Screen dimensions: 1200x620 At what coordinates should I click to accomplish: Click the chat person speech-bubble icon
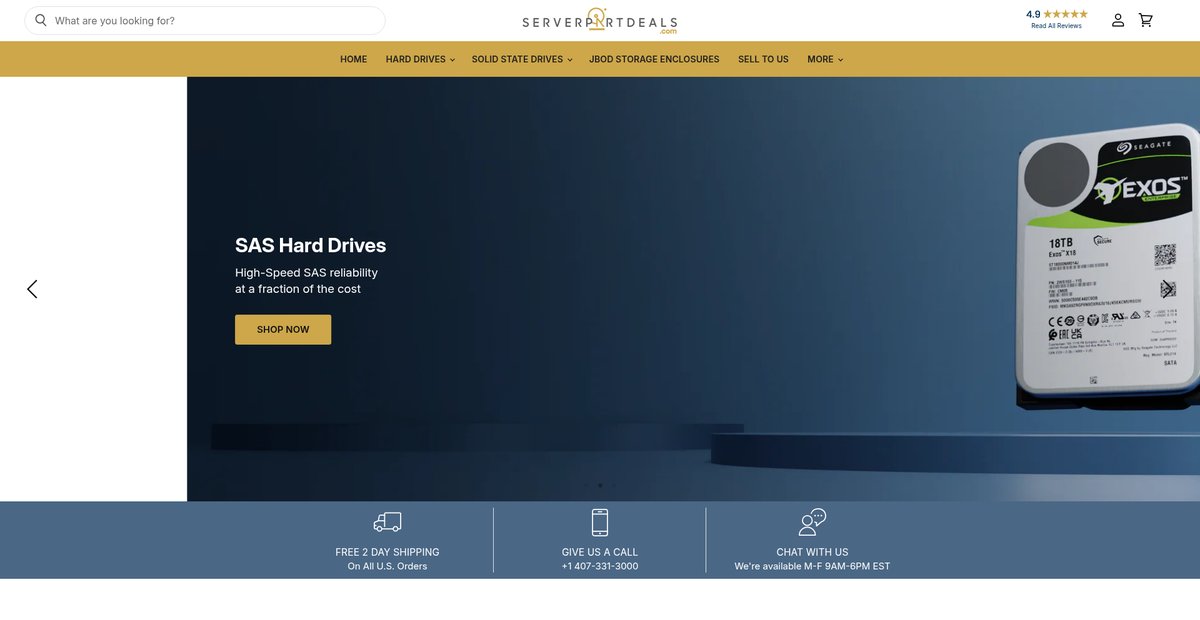[812, 522]
